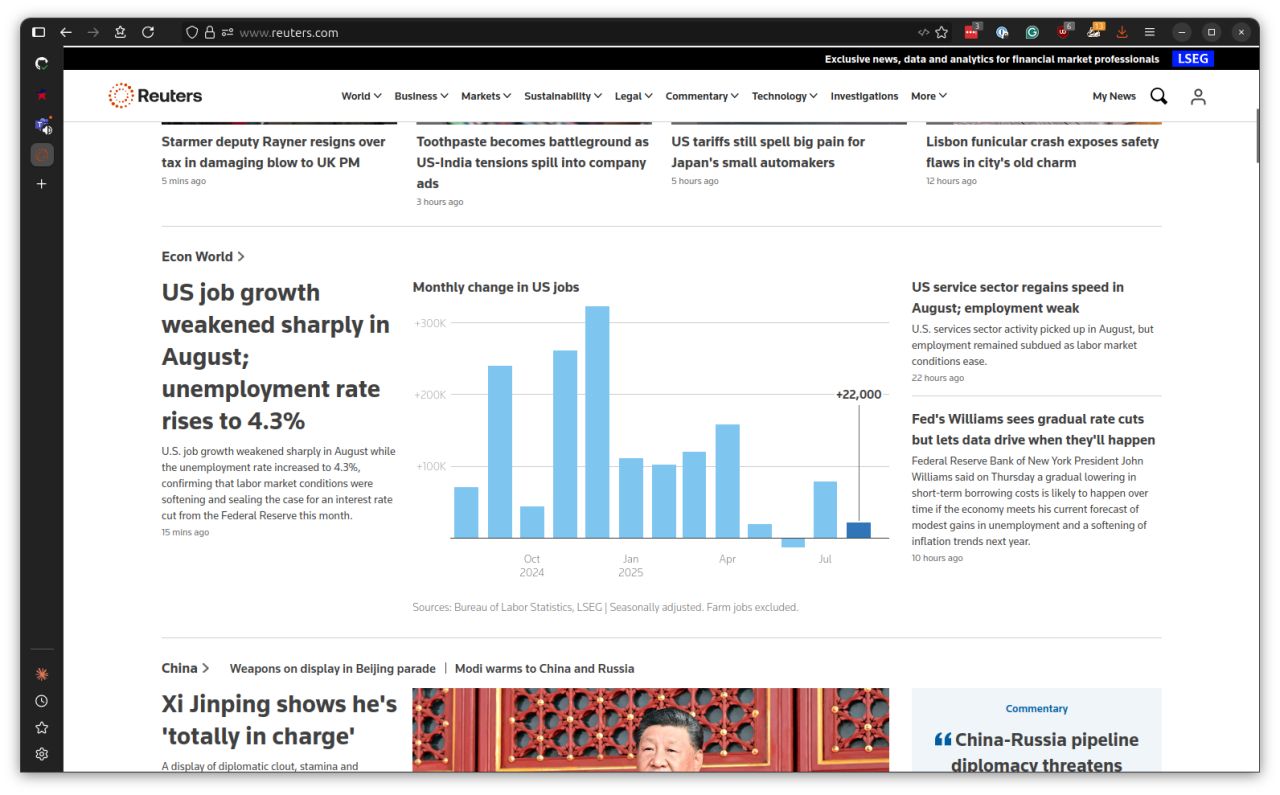Open uBlock Origin extension icon

(1064, 31)
